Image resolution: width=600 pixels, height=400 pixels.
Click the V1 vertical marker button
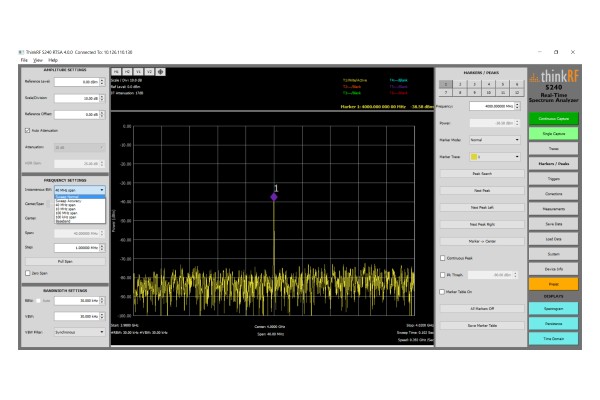(x=138, y=72)
